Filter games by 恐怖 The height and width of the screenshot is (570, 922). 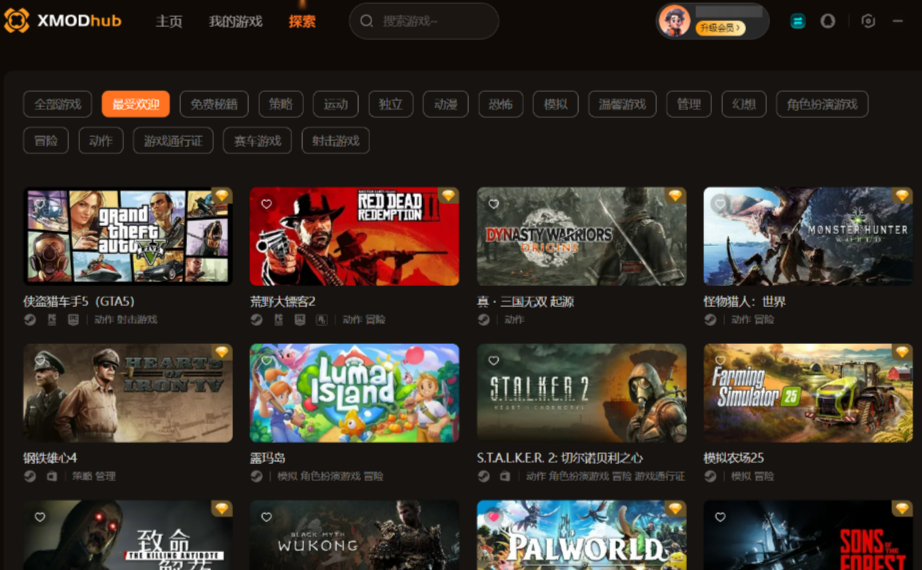(x=501, y=104)
